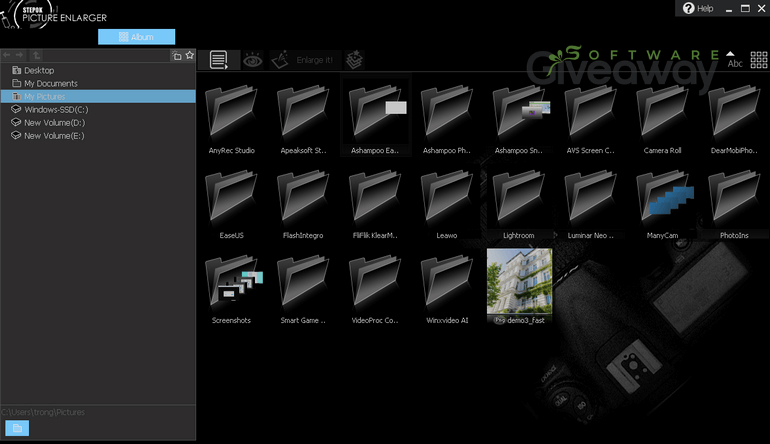Open the Camera Roll folder
This screenshot has width=770, height=444.
662,119
